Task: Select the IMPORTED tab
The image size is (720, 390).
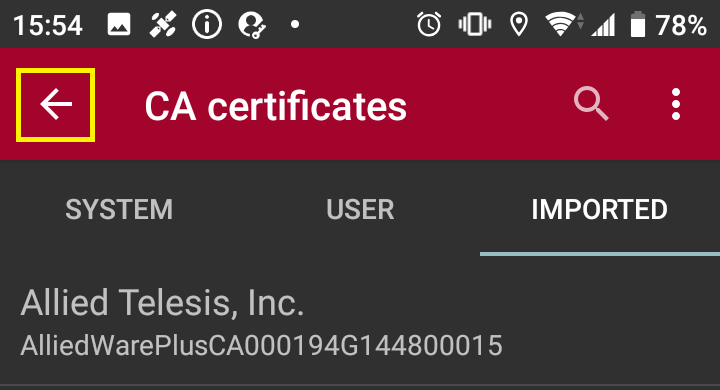Action: click(600, 209)
